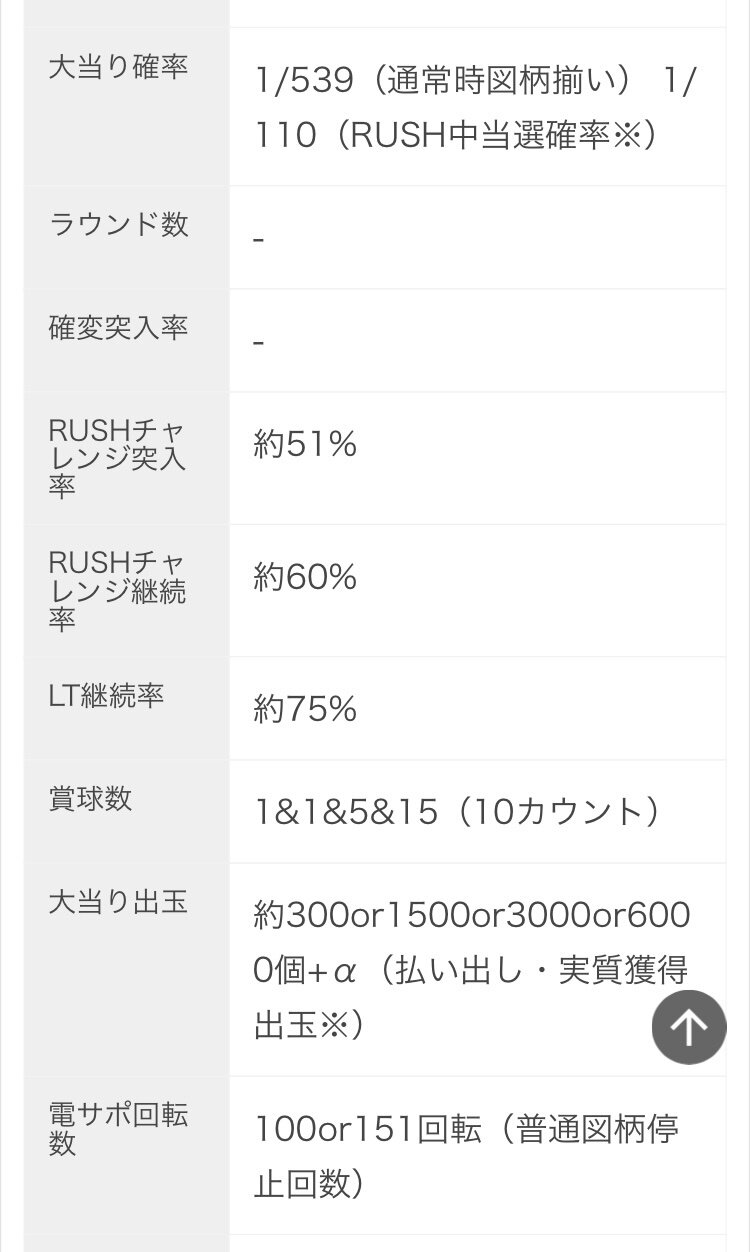
Task: Tap the 大当り出玉 row label
Action: pyautogui.click(x=118, y=903)
